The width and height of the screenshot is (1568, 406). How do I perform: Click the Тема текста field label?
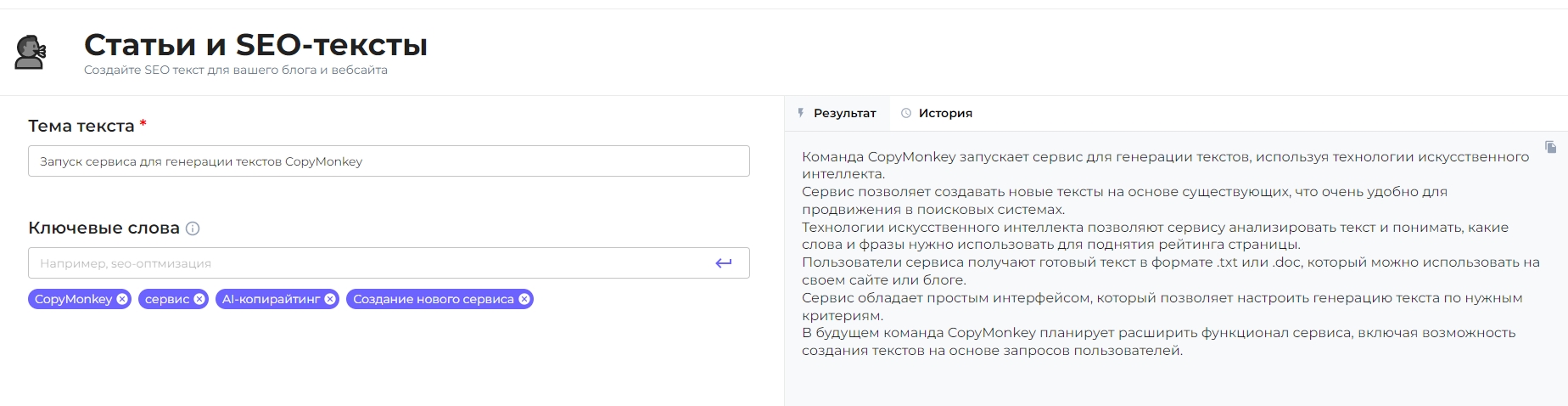point(81,126)
